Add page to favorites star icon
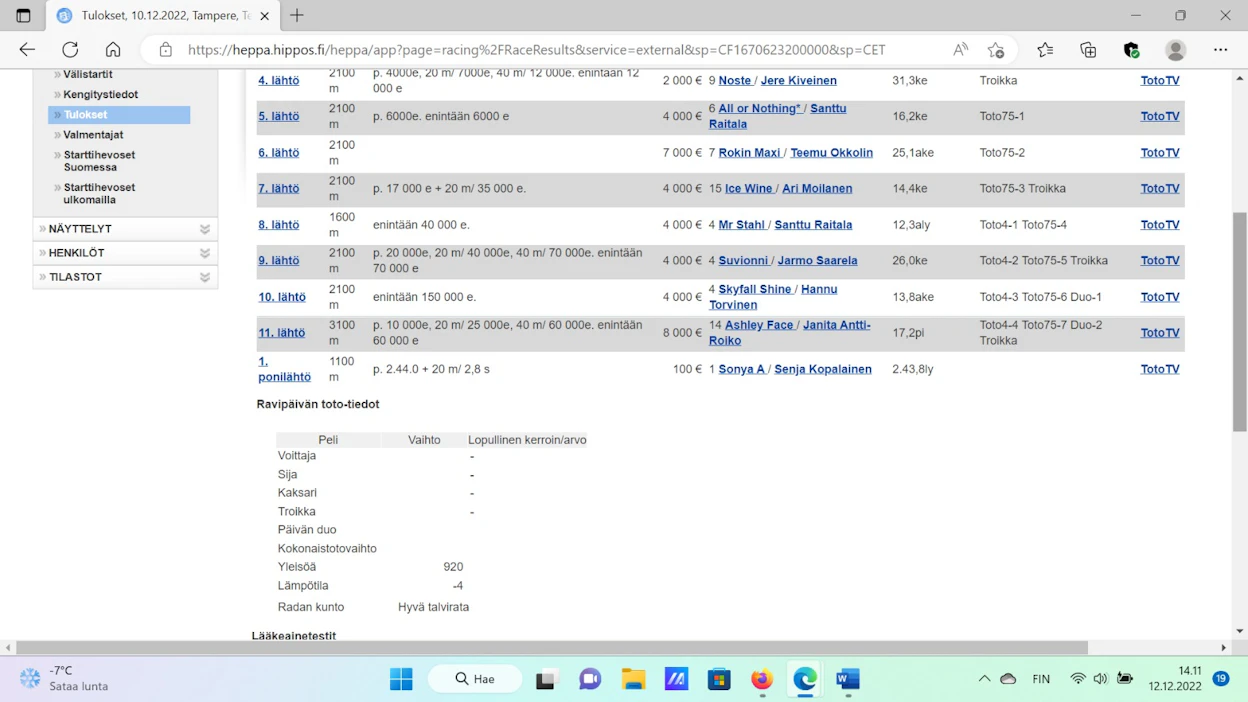This screenshot has height=702, width=1248. click(x=996, y=49)
